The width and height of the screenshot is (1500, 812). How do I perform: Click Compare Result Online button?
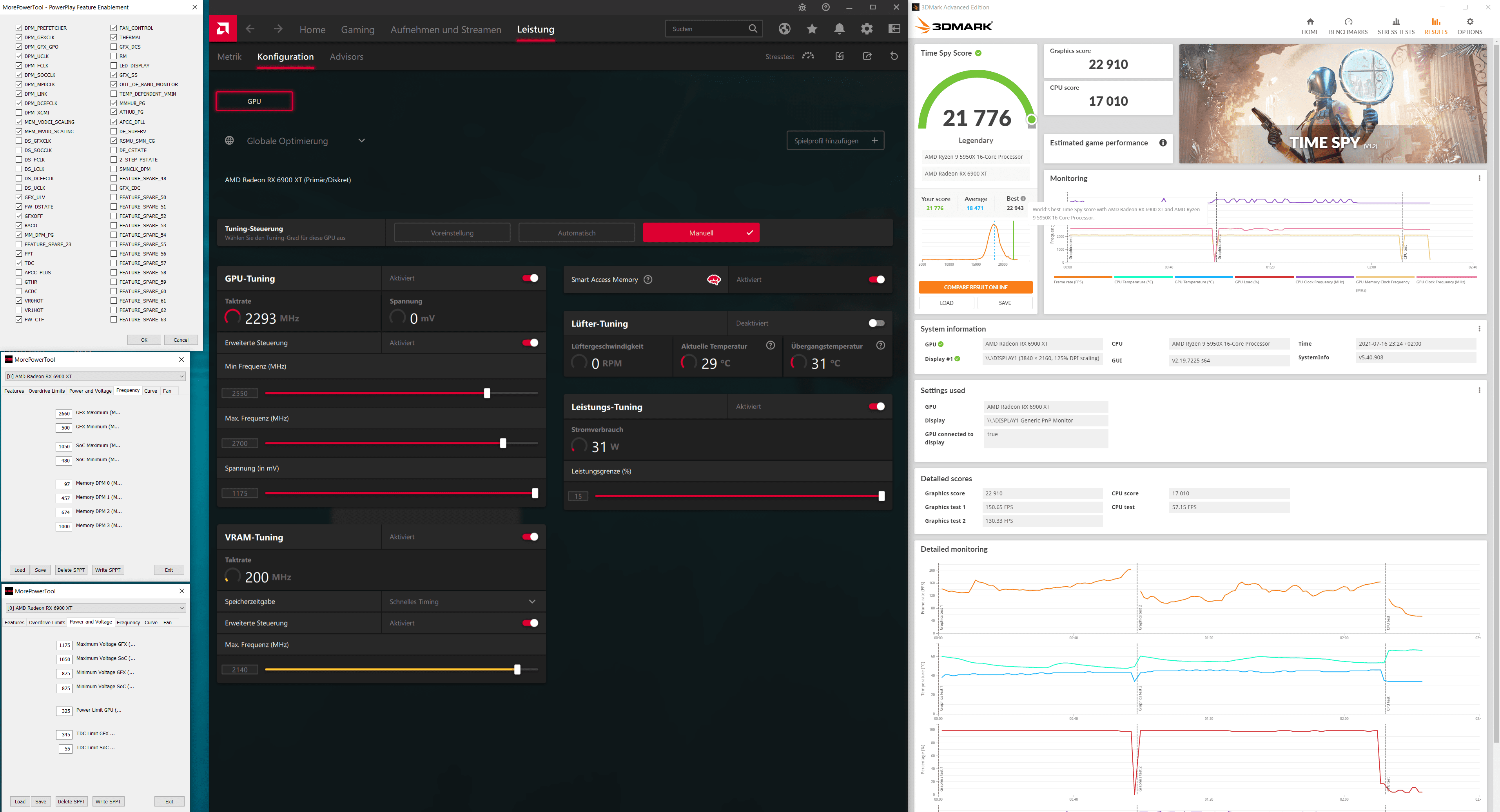pos(975,287)
